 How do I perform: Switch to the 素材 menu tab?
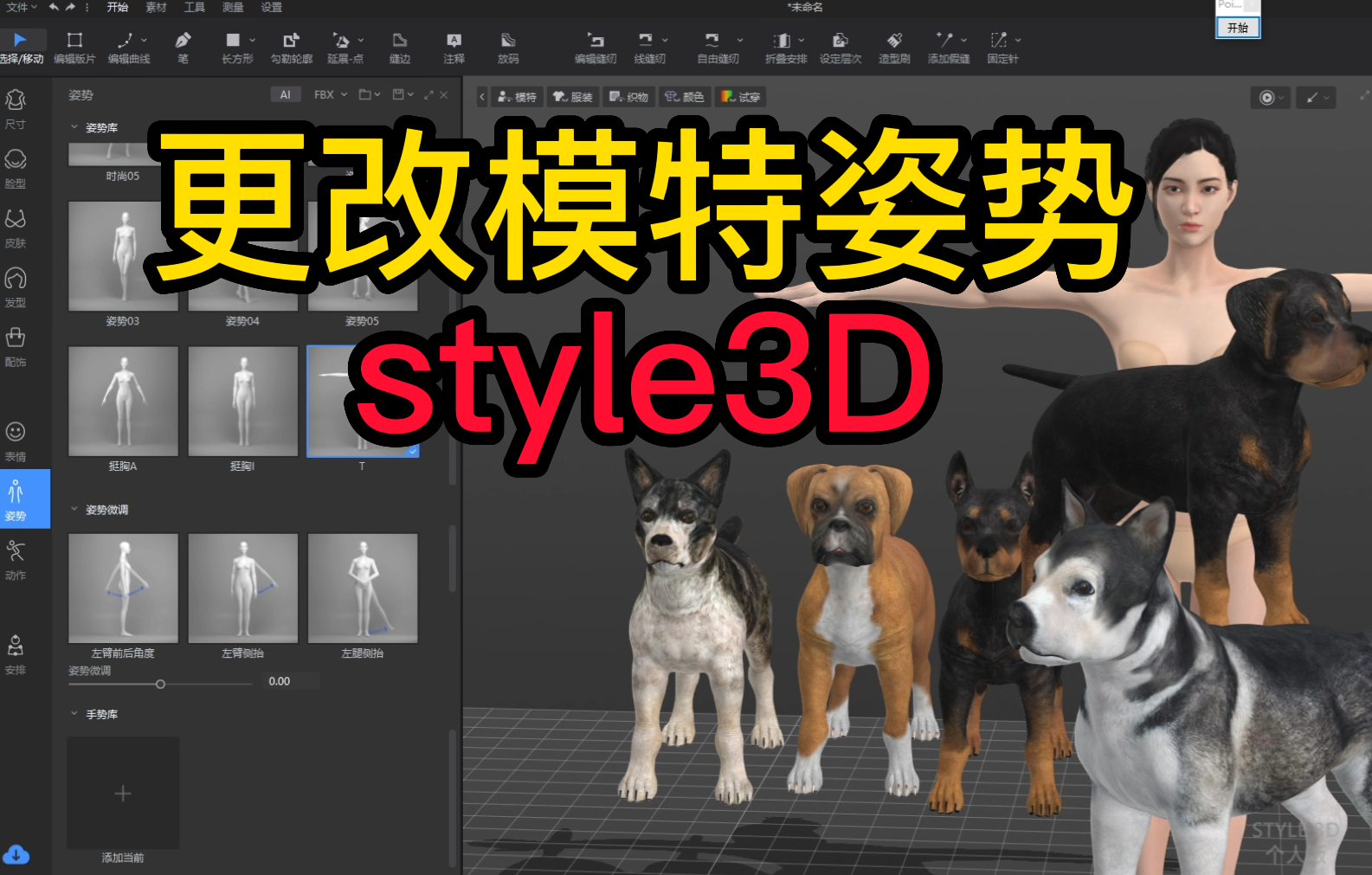pyautogui.click(x=156, y=7)
